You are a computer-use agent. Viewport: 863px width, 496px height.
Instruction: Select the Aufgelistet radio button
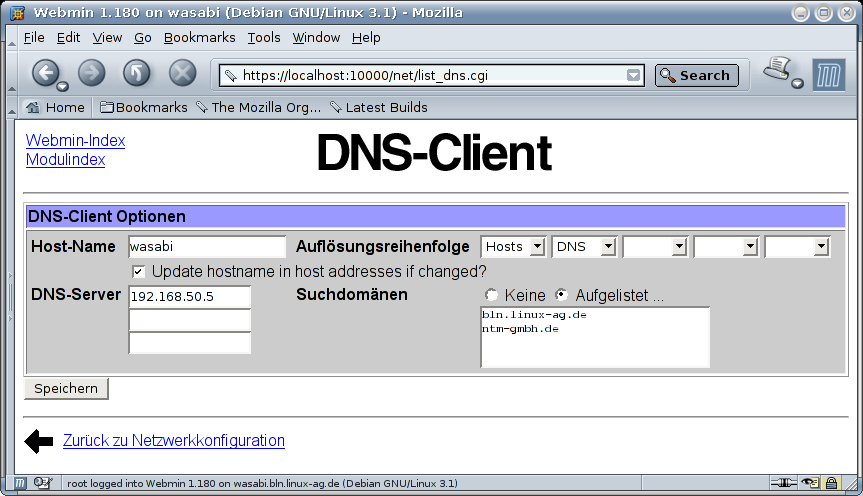(x=561, y=295)
